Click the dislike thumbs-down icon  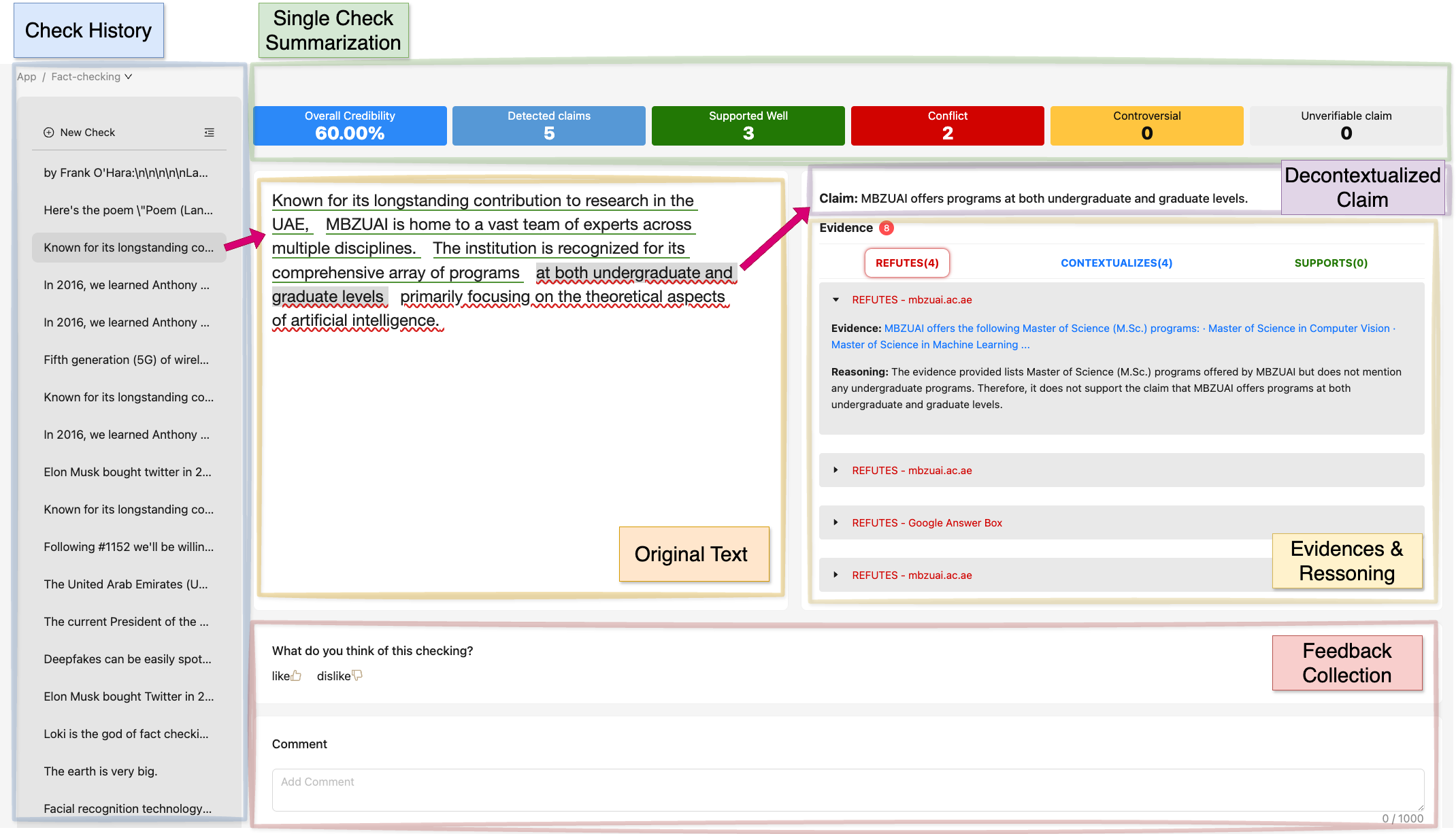[x=357, y=675]
